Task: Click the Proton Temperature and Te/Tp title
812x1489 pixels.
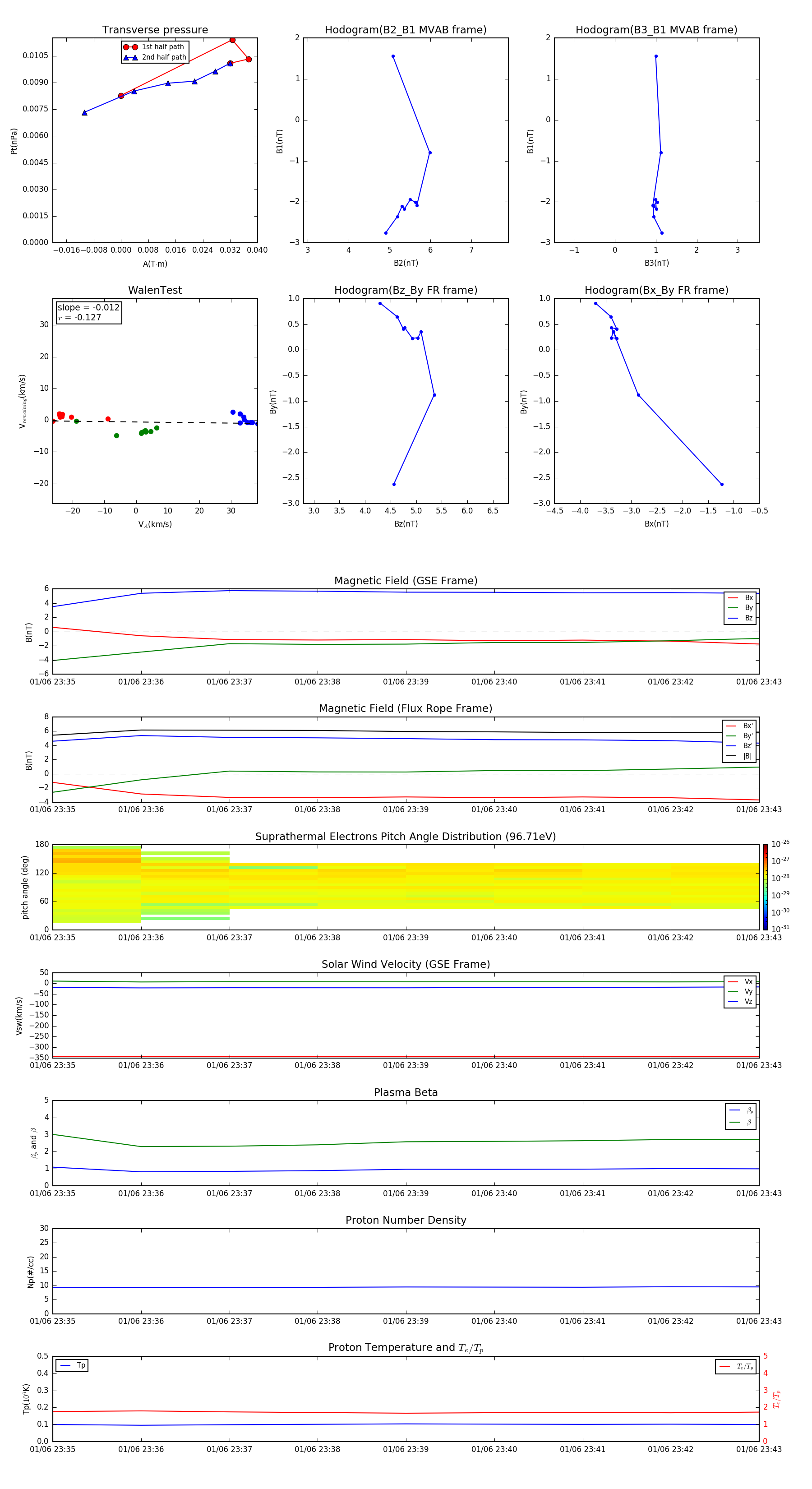Action: pos(406,1348)
